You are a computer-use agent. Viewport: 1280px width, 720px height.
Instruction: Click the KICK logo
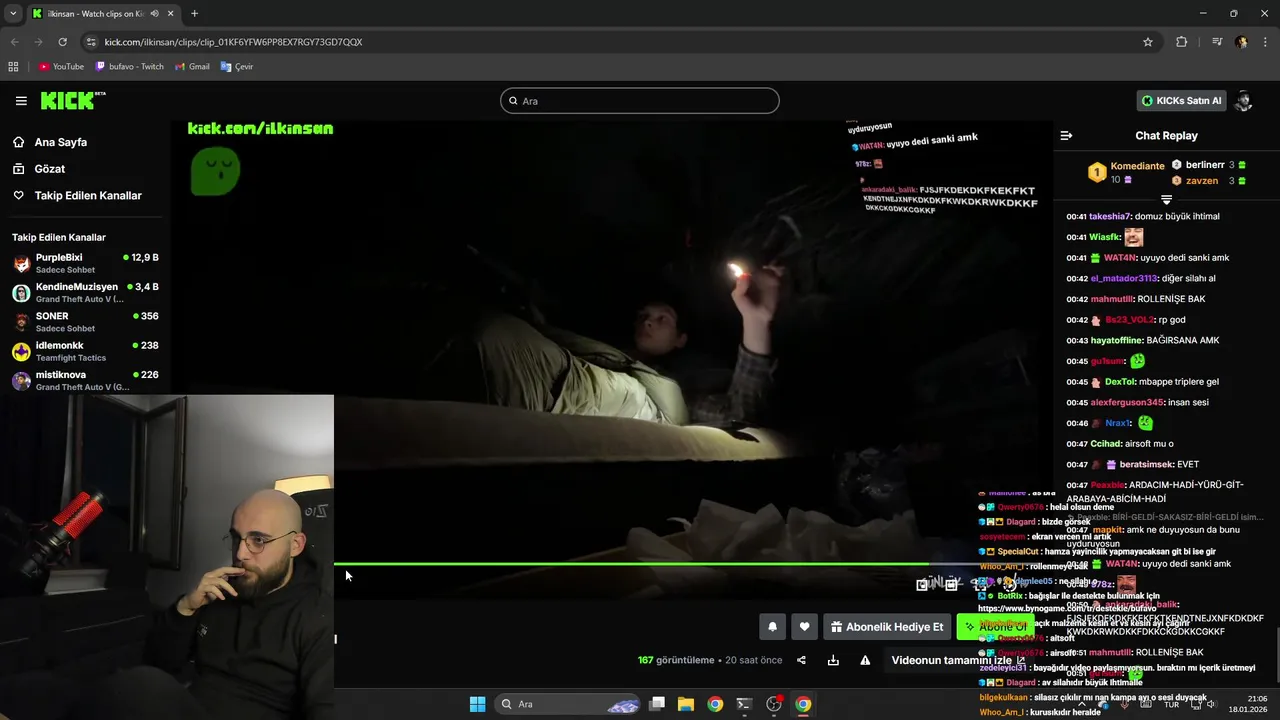click(73, 100)
